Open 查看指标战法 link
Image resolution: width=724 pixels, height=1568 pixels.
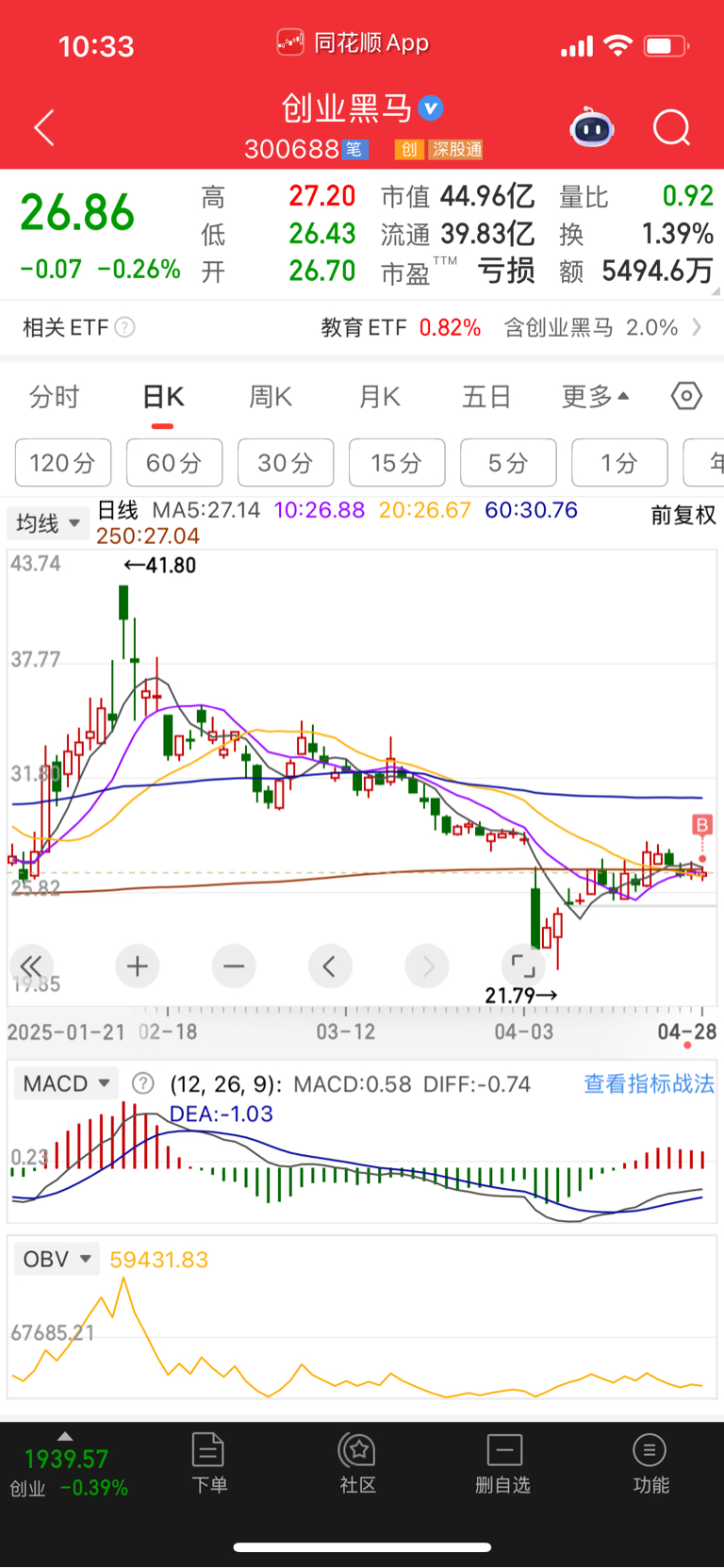tap(649, 1084)
